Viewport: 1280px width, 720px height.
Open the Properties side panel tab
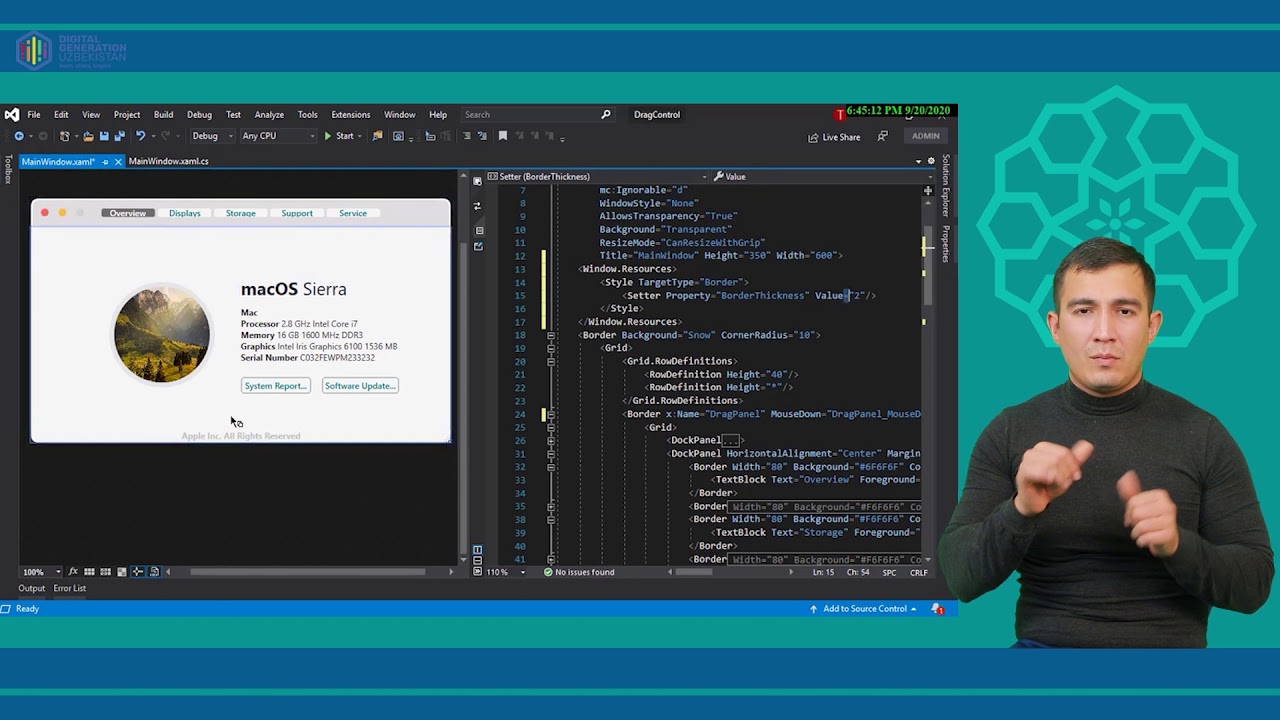945,244
